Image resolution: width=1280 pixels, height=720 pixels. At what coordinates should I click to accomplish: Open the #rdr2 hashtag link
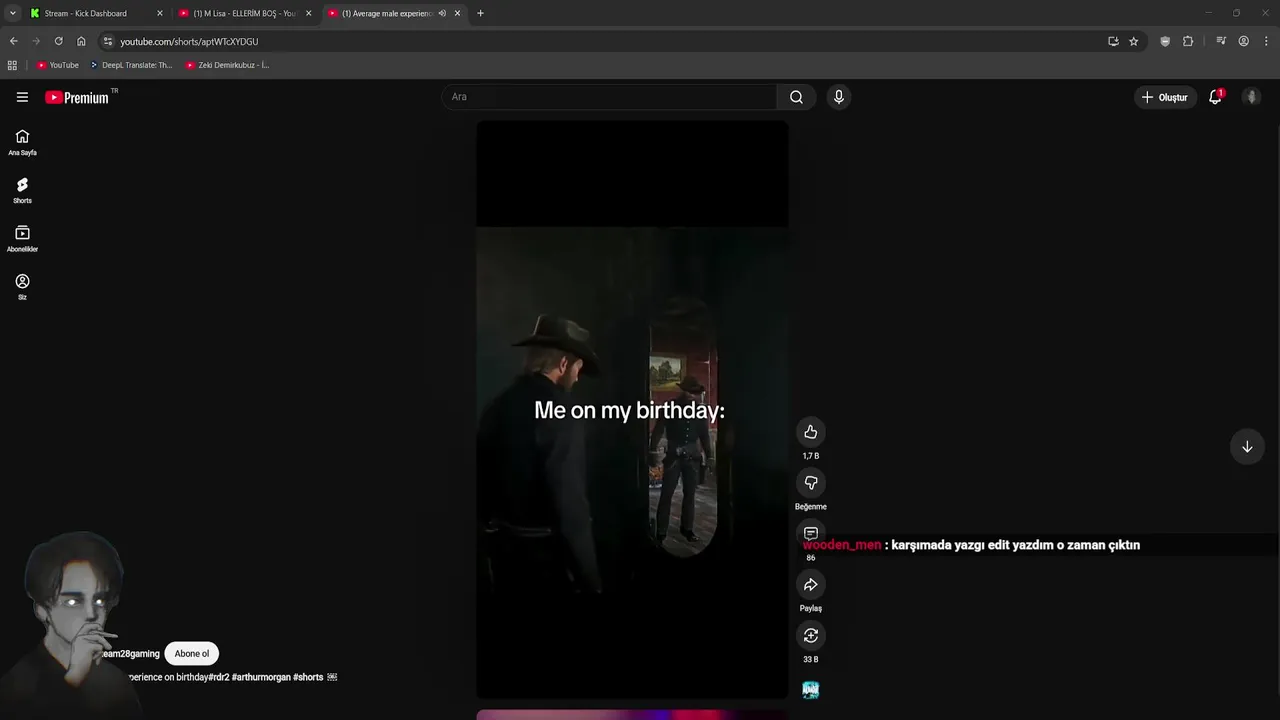(219, 677)
